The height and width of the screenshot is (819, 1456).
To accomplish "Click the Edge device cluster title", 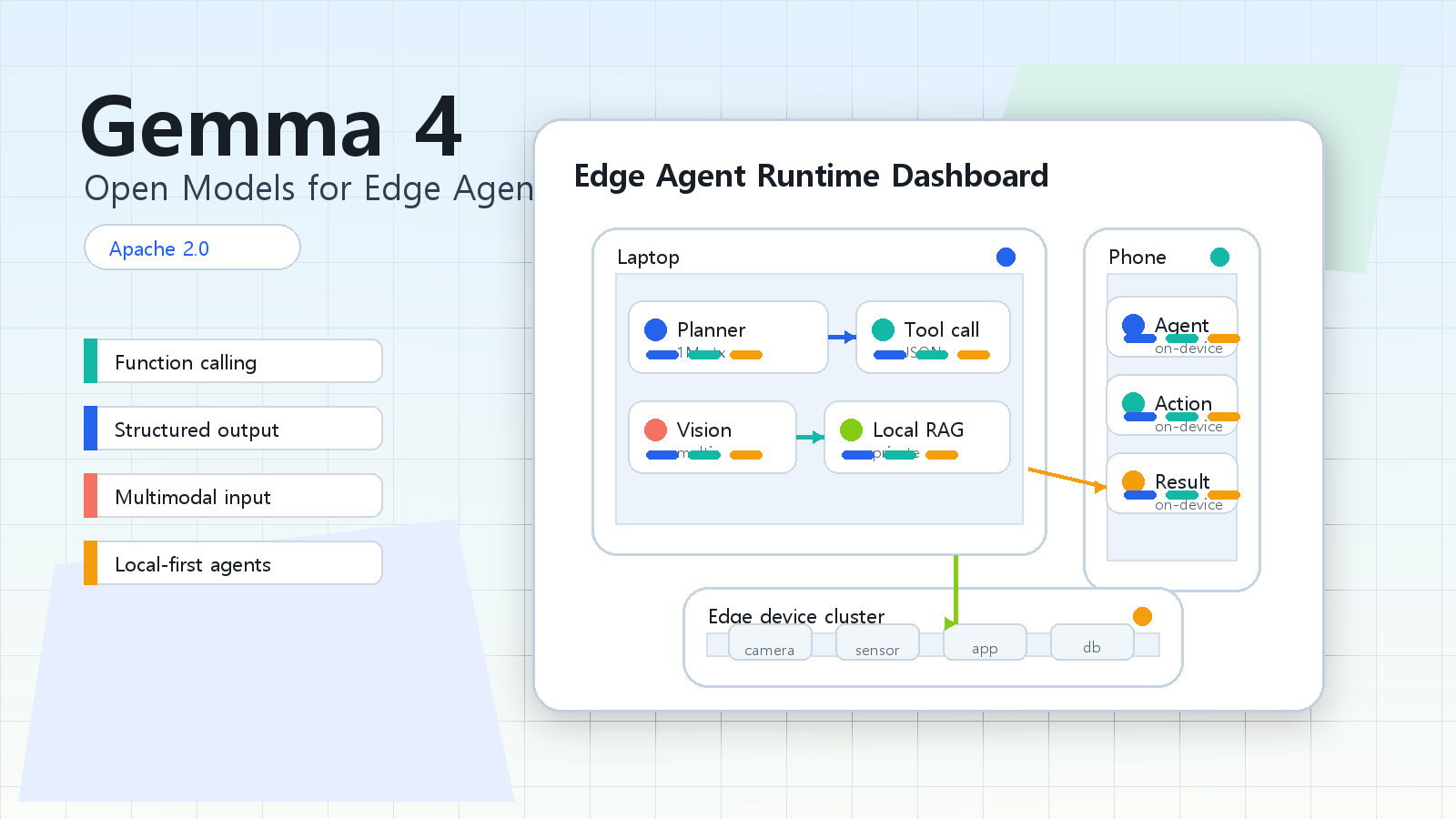I will pos(796,616).
